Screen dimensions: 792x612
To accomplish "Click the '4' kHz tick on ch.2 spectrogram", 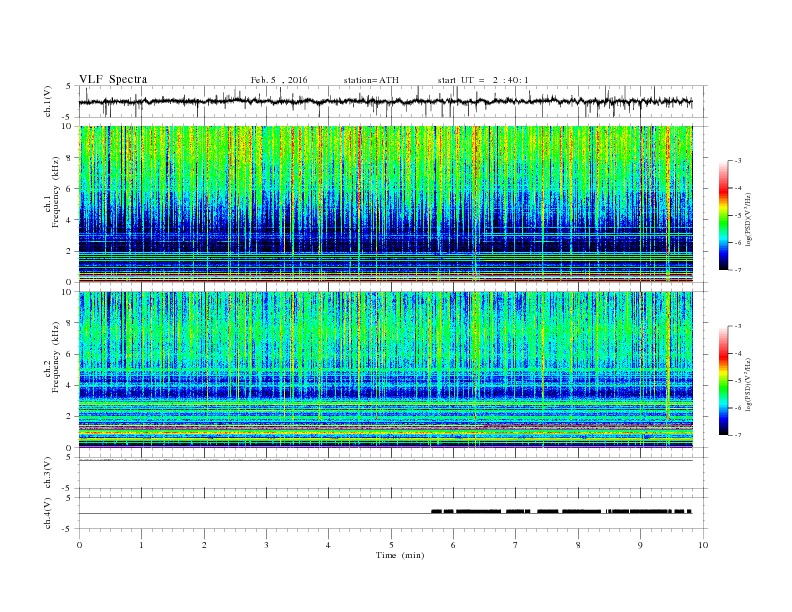I will click(x=70, y=385).
